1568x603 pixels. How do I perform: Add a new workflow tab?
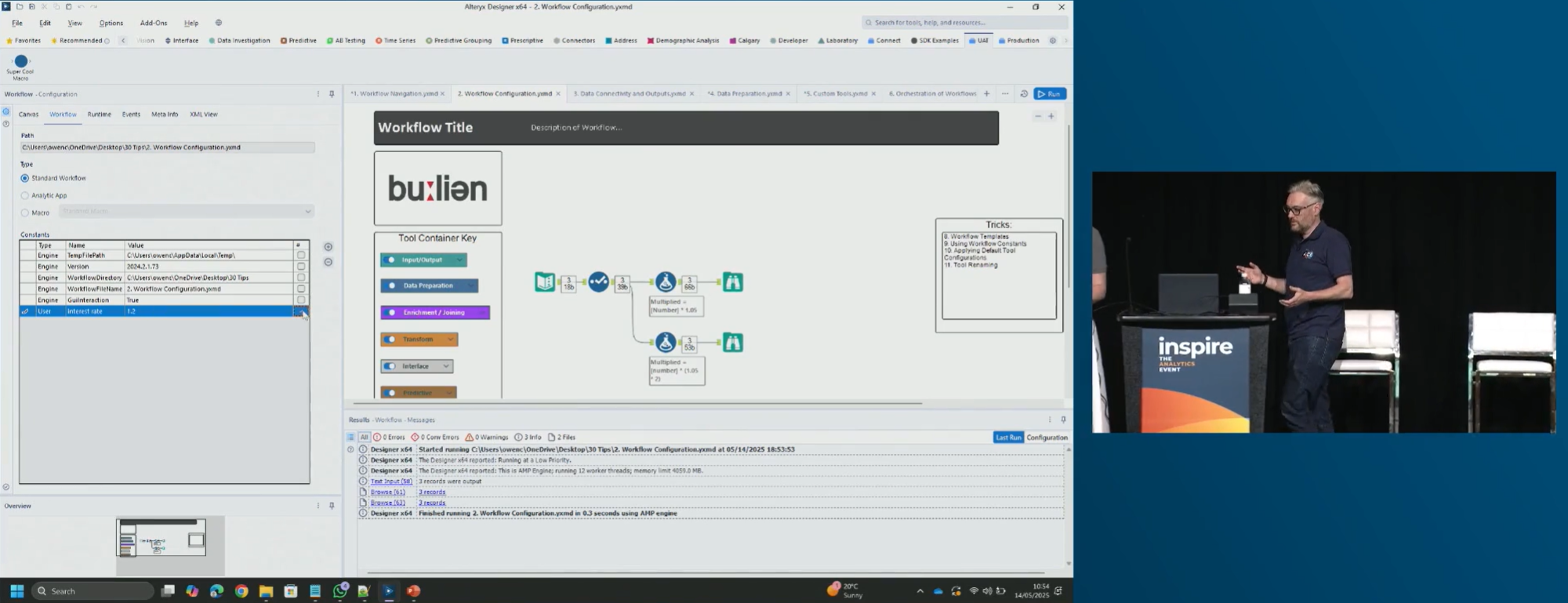coord(986,93)
